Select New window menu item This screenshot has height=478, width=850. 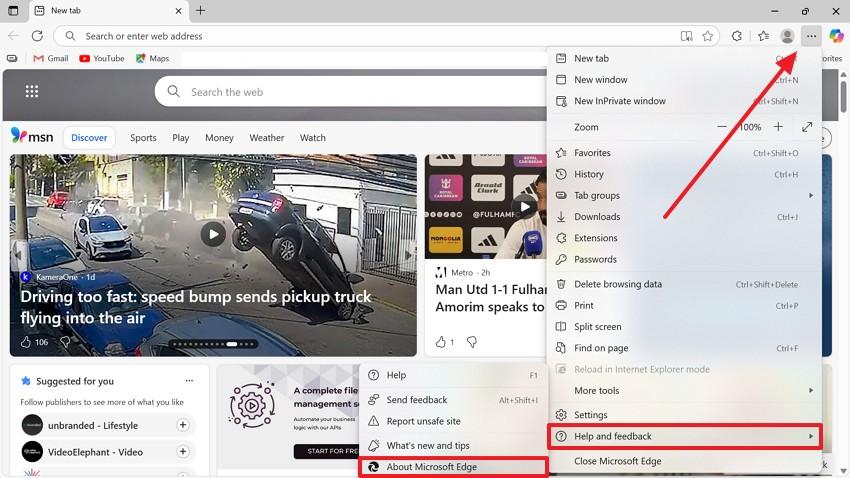(684, 80)
